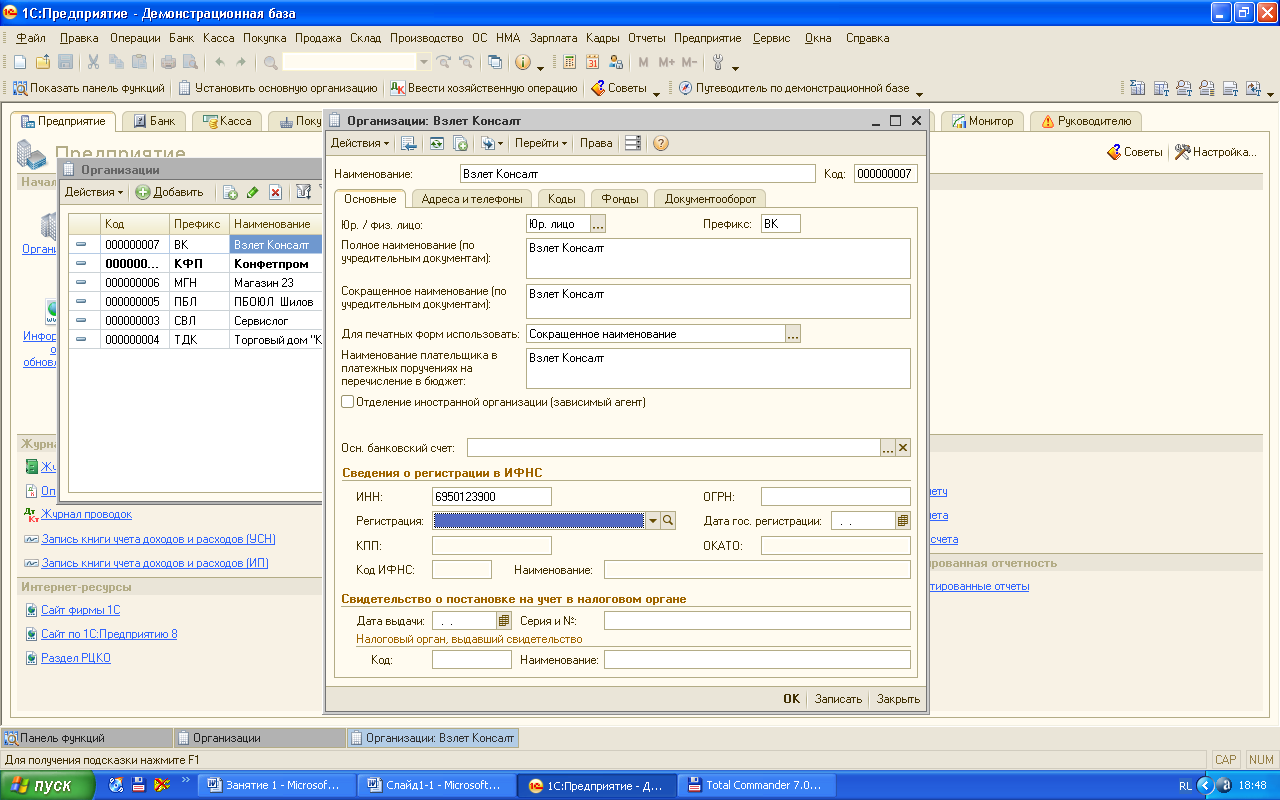
Task: Click red delete-mark icon in Организации list
Action: pyautogui.click(x=275, y=192)
